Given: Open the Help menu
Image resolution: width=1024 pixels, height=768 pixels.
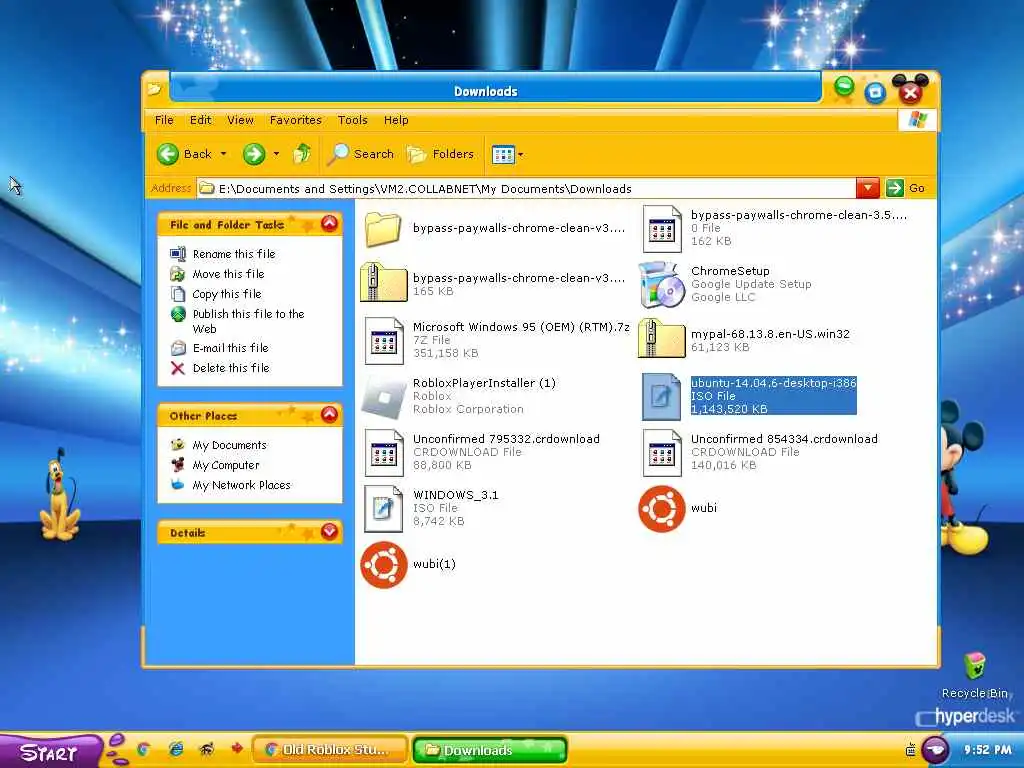Looking at the screenshot, I should (x=396, y=120).
